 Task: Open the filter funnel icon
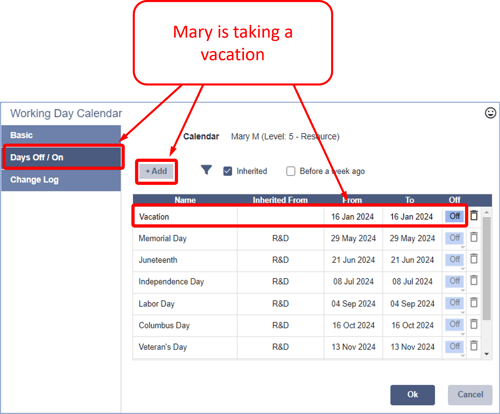coord(206,170)
